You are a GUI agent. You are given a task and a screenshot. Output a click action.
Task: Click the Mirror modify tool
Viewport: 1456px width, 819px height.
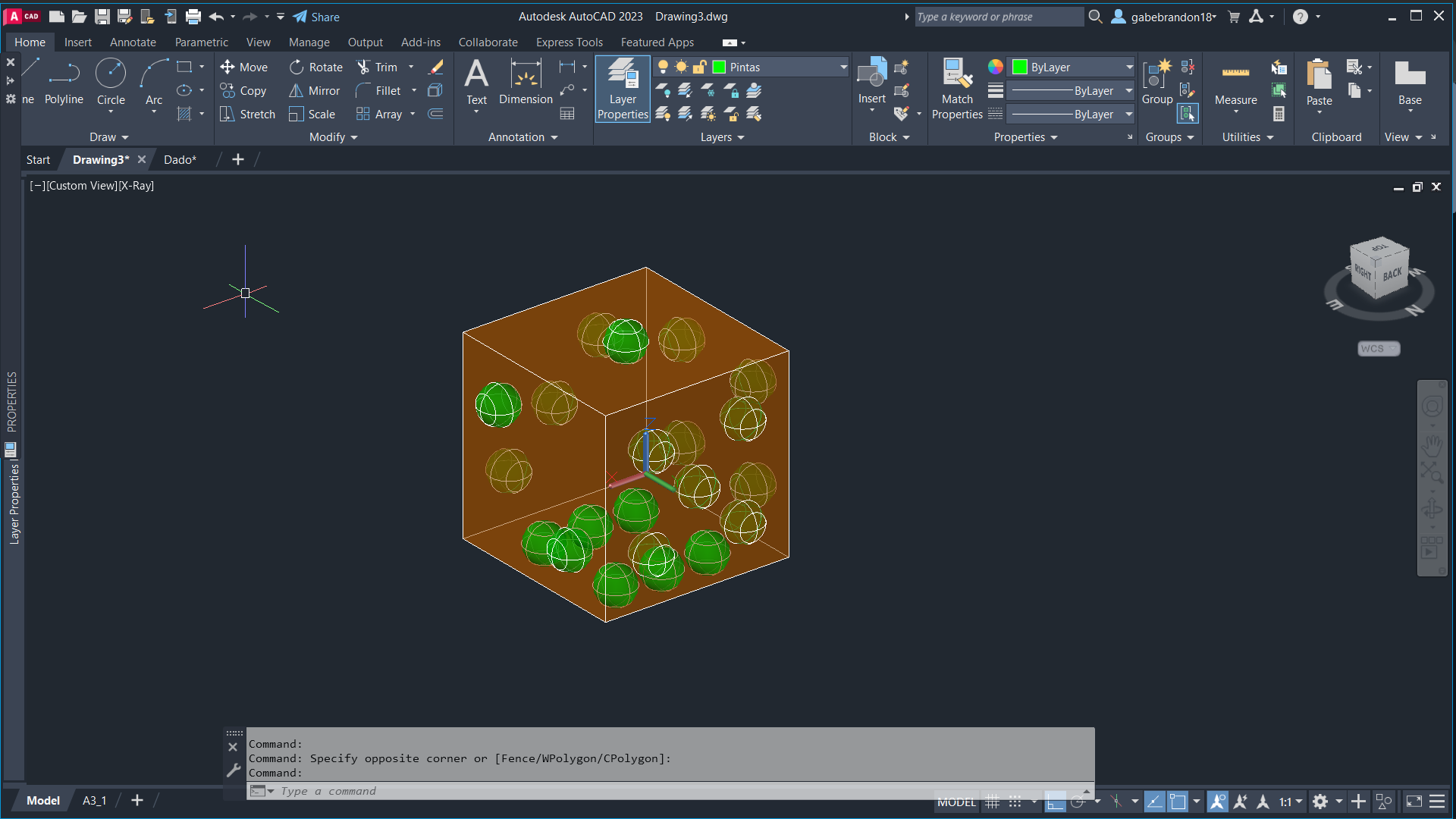click(315, 91)
